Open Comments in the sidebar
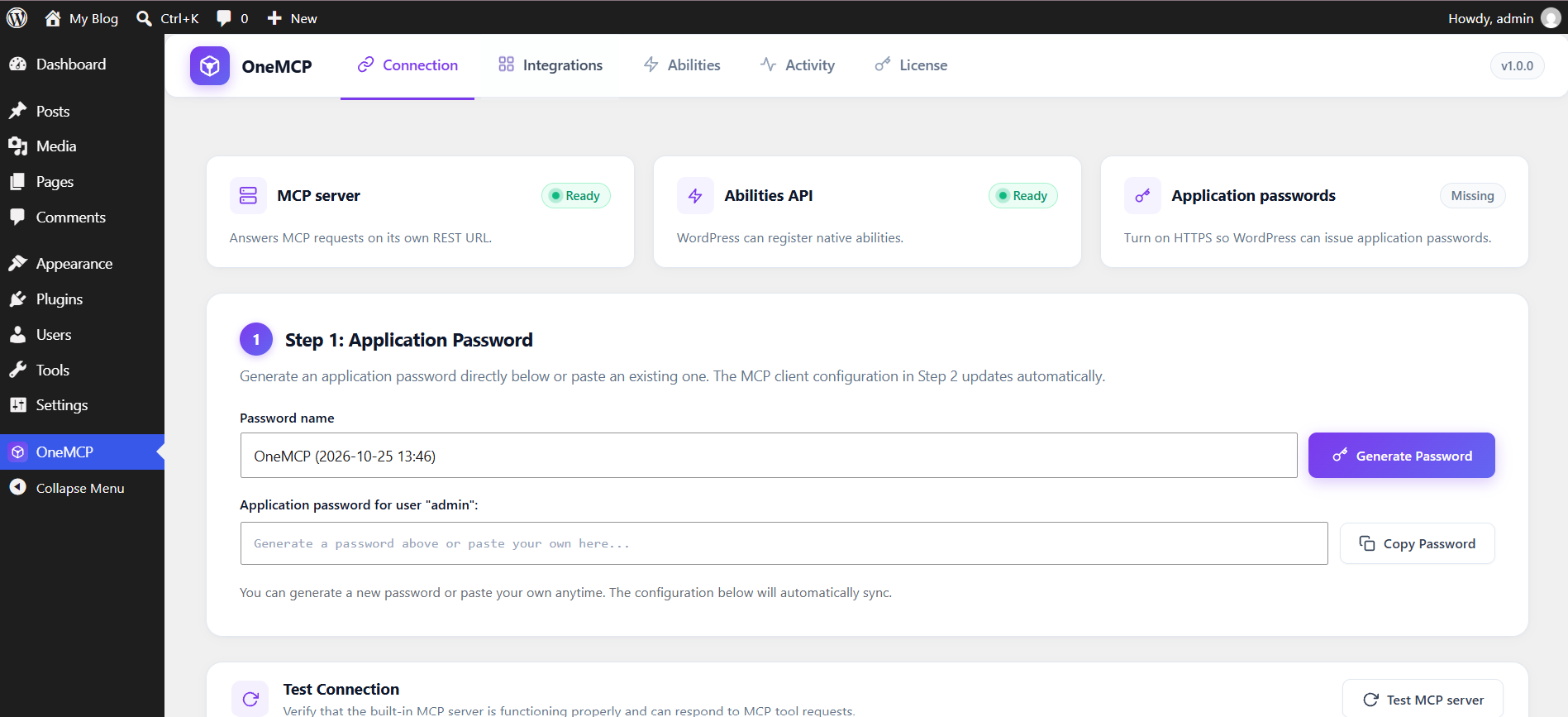This screenshot has width=1568, height=717. (82, 217)
